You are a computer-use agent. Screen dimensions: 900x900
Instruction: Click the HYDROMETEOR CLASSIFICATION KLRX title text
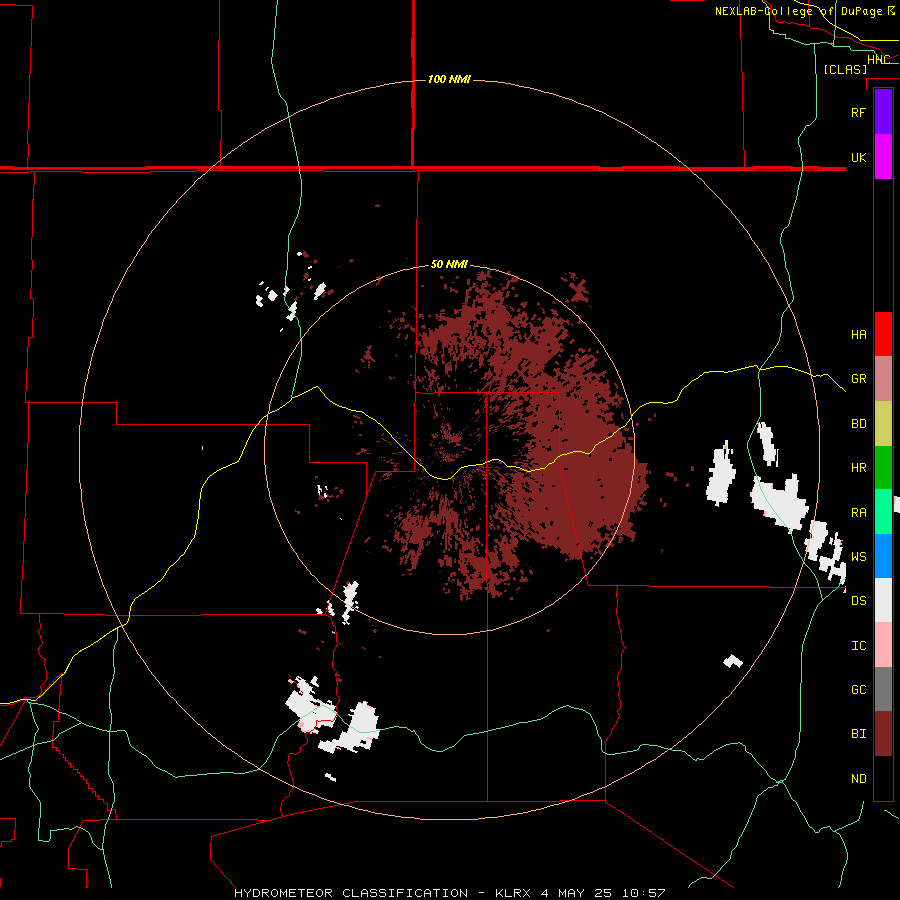point(449,893)
